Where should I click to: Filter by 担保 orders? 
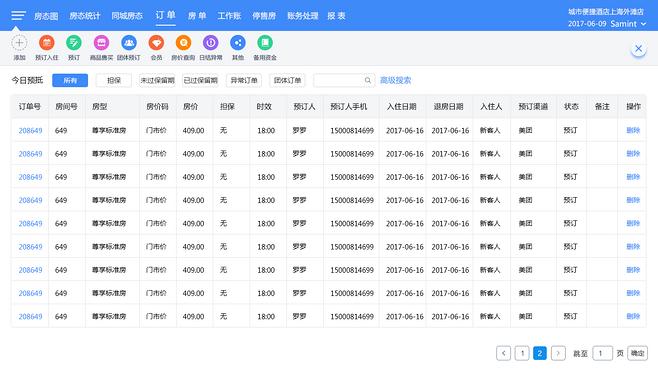[114, 80]
